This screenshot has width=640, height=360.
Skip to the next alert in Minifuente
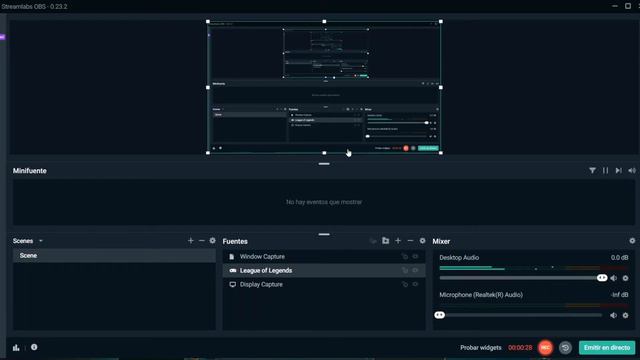point(619,171)
